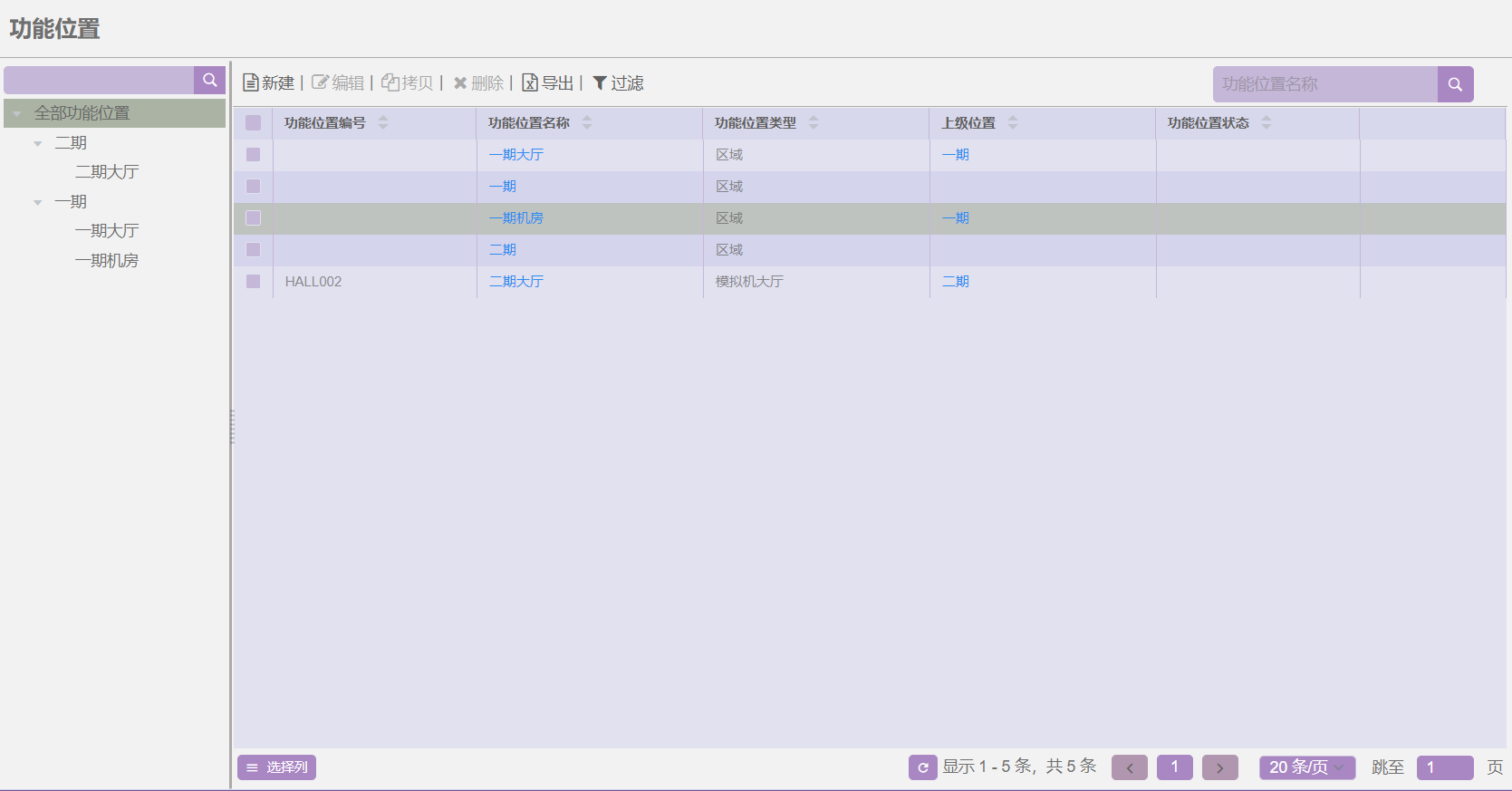Select 一期 in the tree

click(71, 202)
